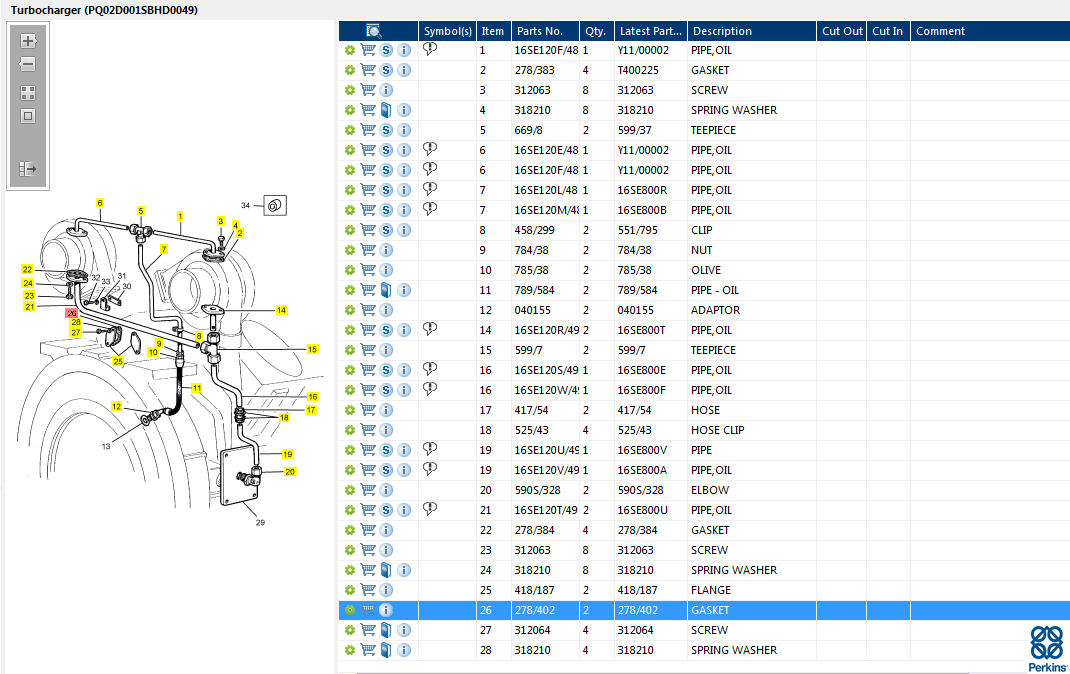Click the list-arrow export icon in diagram toolbar
This screenshot has height=674, width=1070.
point(28,169)
